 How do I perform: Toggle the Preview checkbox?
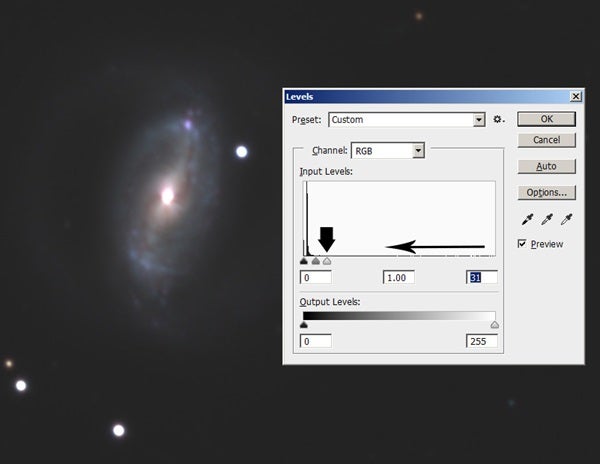[x=522, y=244]
